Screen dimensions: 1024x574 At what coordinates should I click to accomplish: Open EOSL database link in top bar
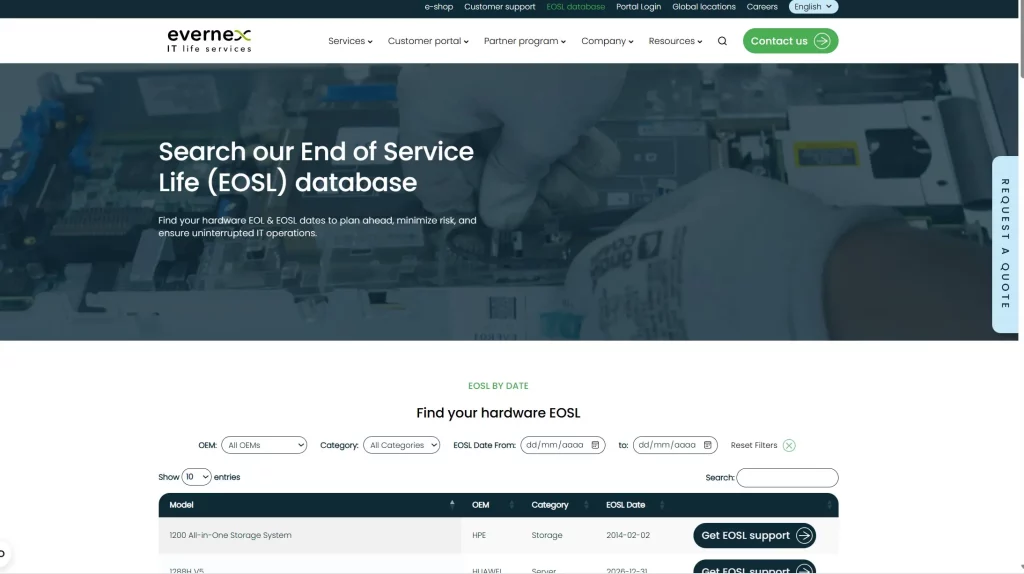pos(575,7)
